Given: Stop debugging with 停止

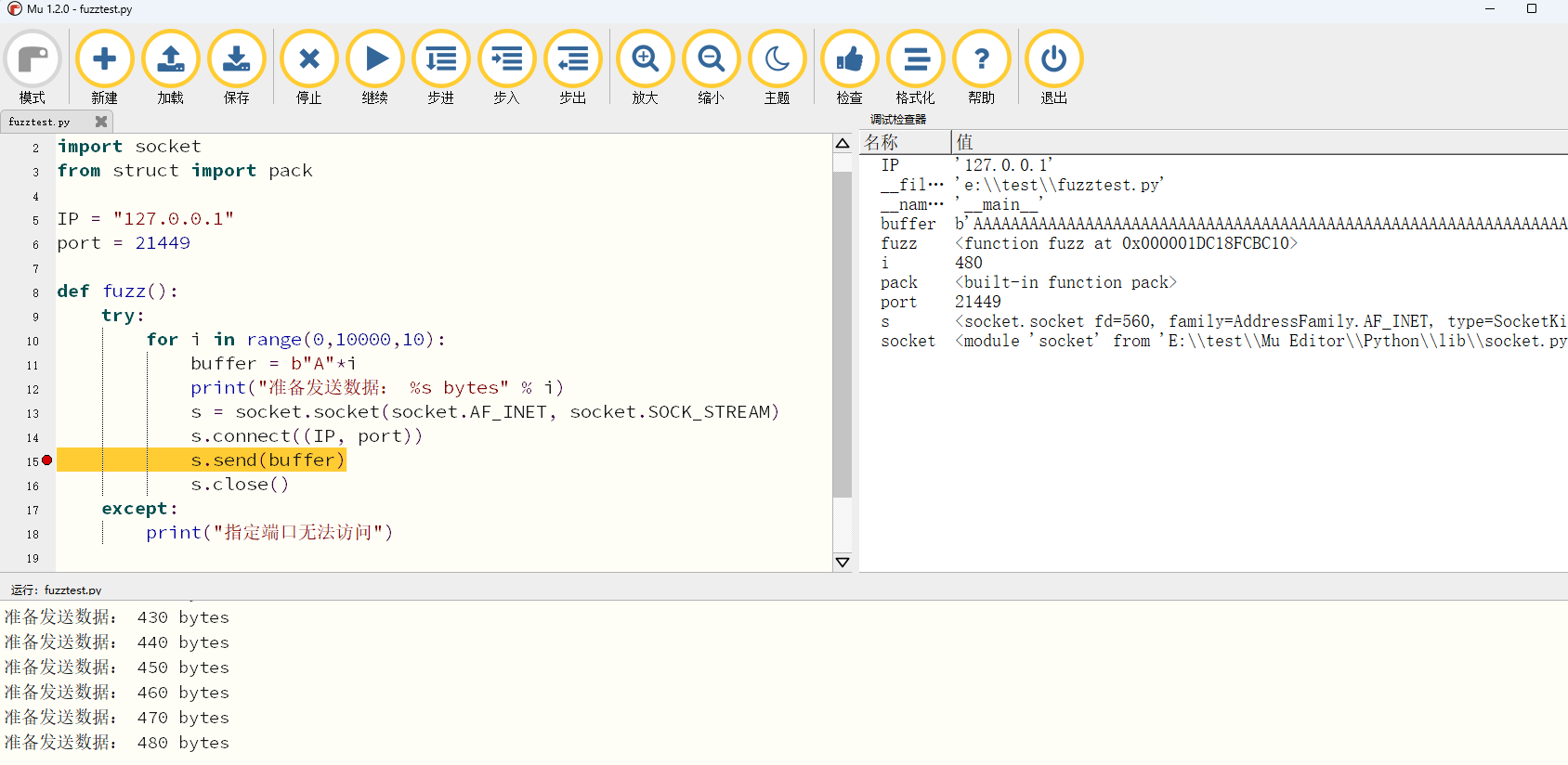Looking at the screenshot, I should point(308,67).
